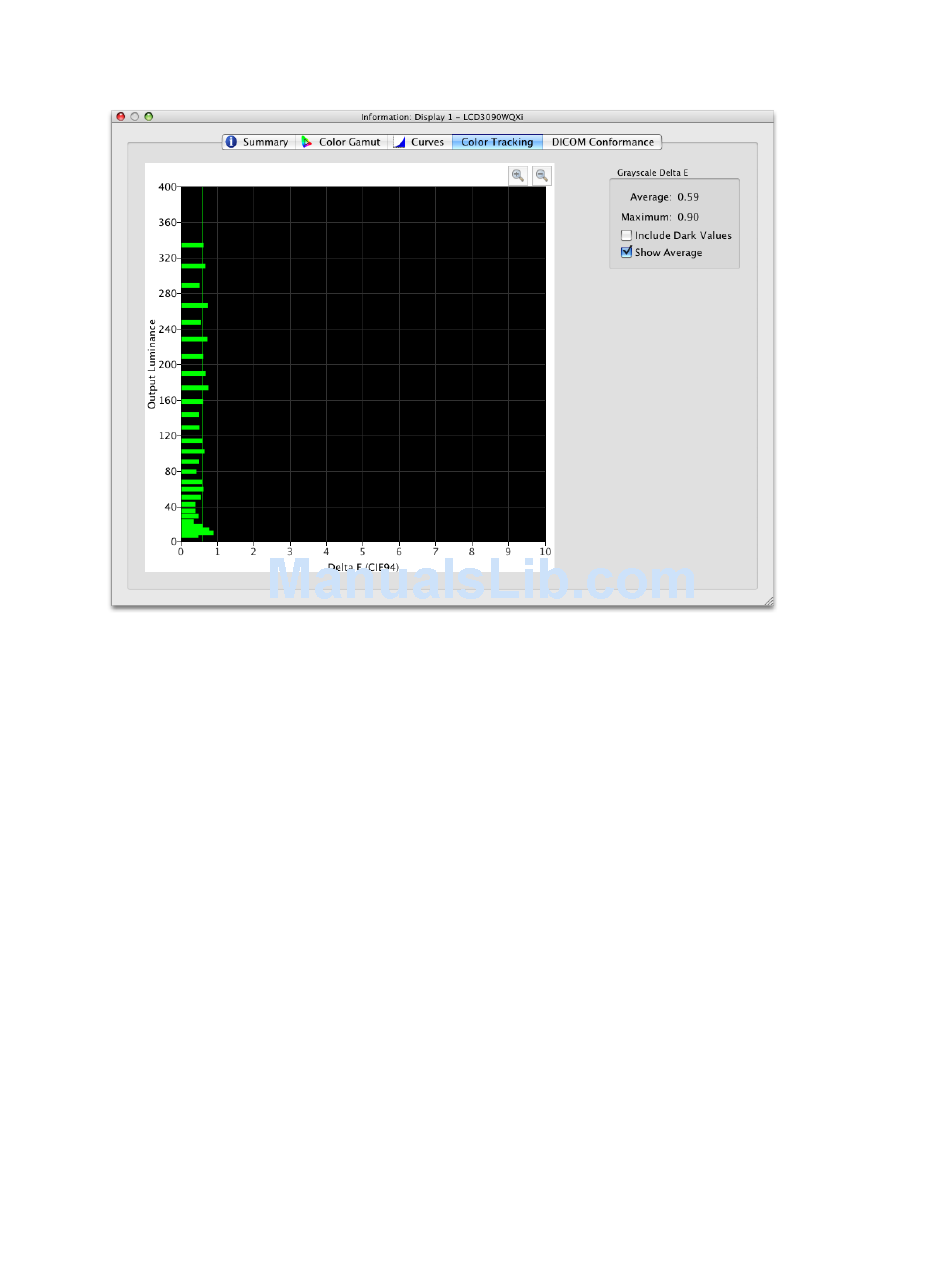Zoom in on the Delta E chart
The width and height of the screenshot is (950, 1267).
click(518, 176)
